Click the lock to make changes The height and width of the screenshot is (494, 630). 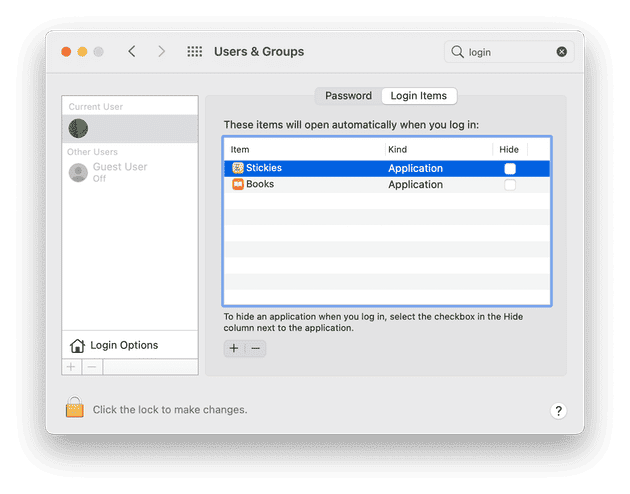[75, 407]
